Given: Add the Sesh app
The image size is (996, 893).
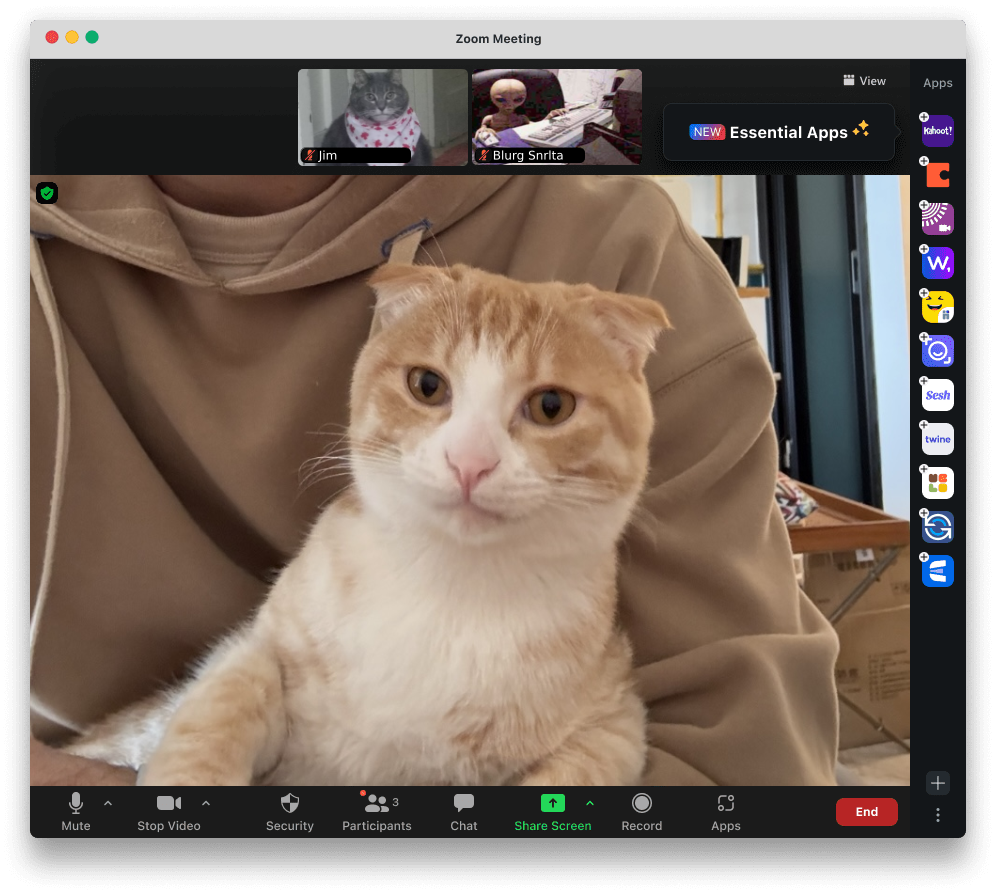Looking at the screenshot, I should [937, 394].
